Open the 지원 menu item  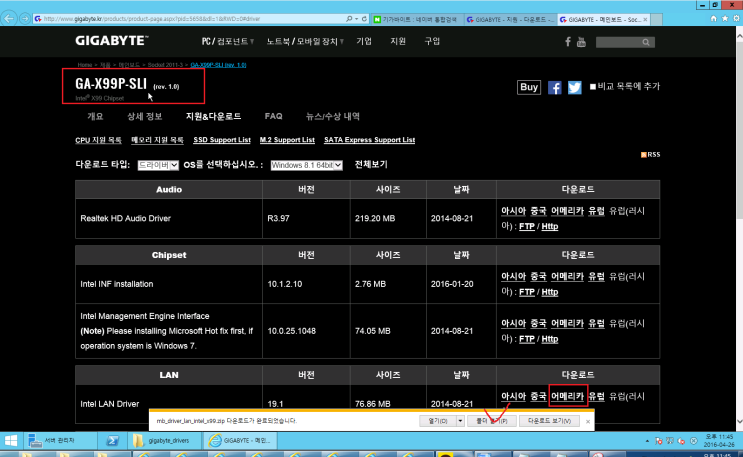tap(398, 42)
